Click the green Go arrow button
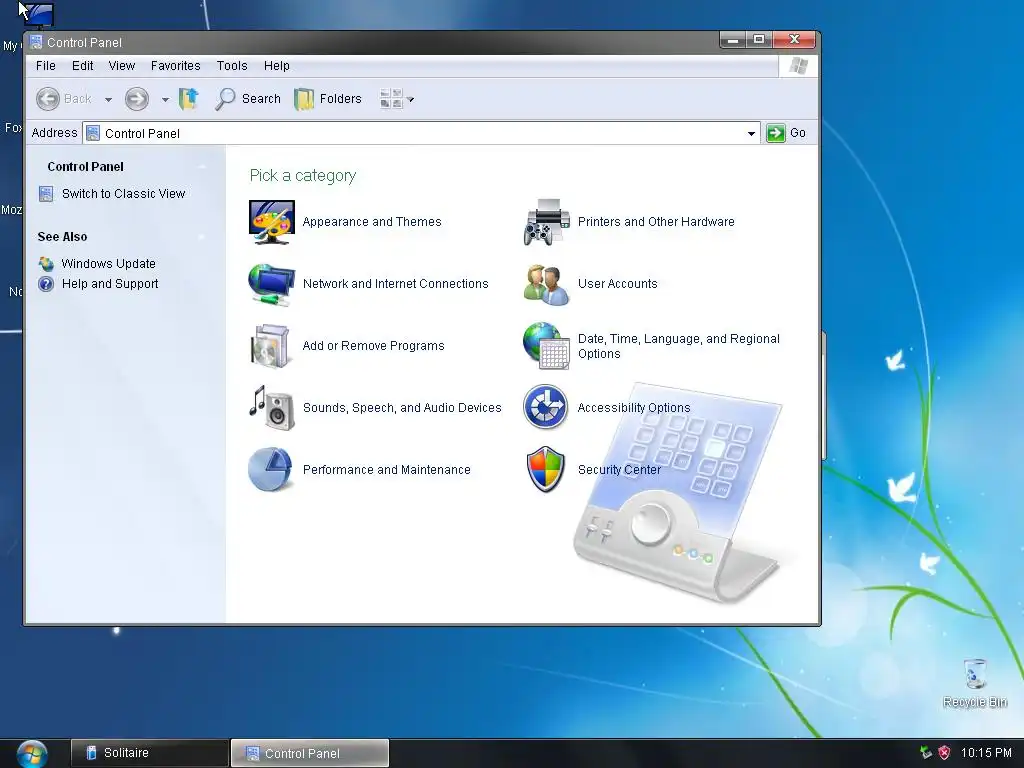The width and height of the screenshot is (1024, 768). (775, 133)
